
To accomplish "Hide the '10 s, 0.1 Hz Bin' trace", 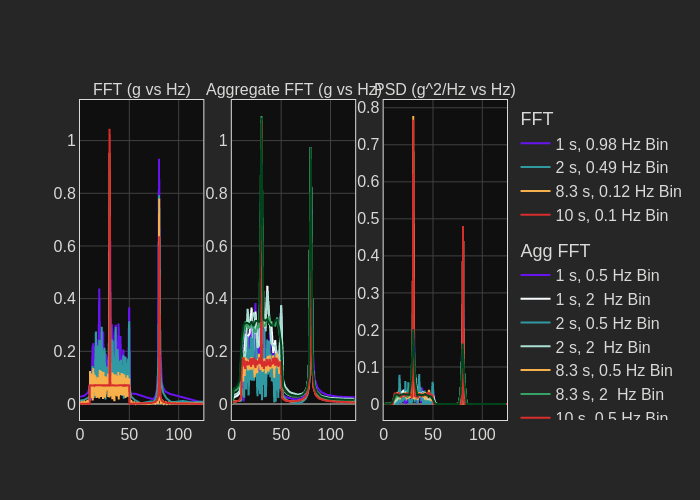I will [x=611, y=216].
